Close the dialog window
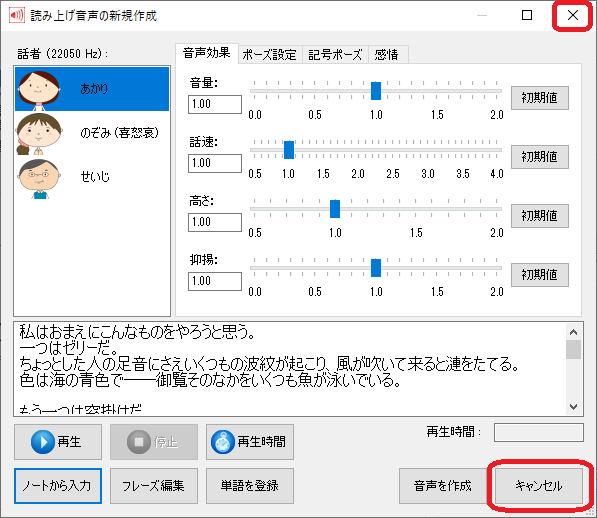The width and height of the screenshot is (597, 518). [573, 15]
